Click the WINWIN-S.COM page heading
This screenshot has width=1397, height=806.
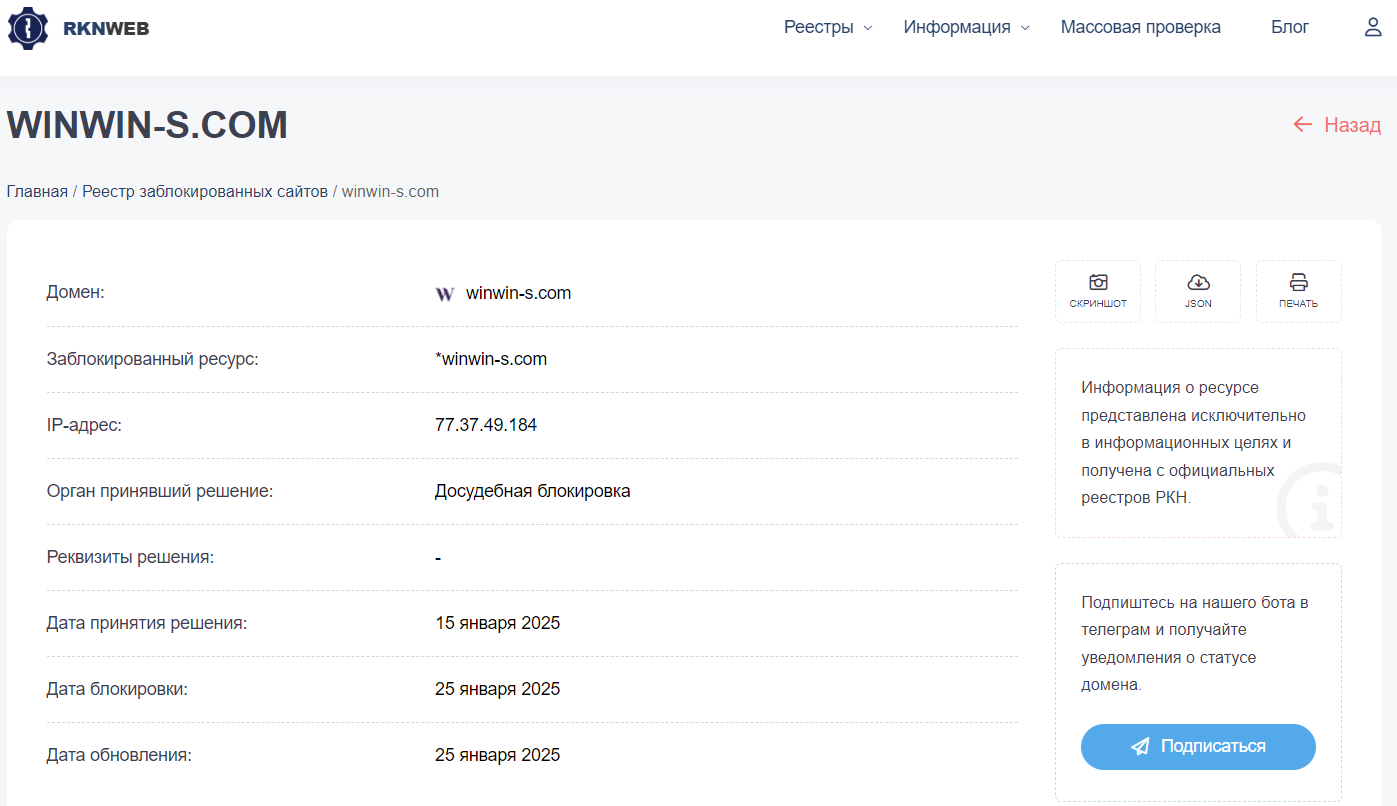147,125
